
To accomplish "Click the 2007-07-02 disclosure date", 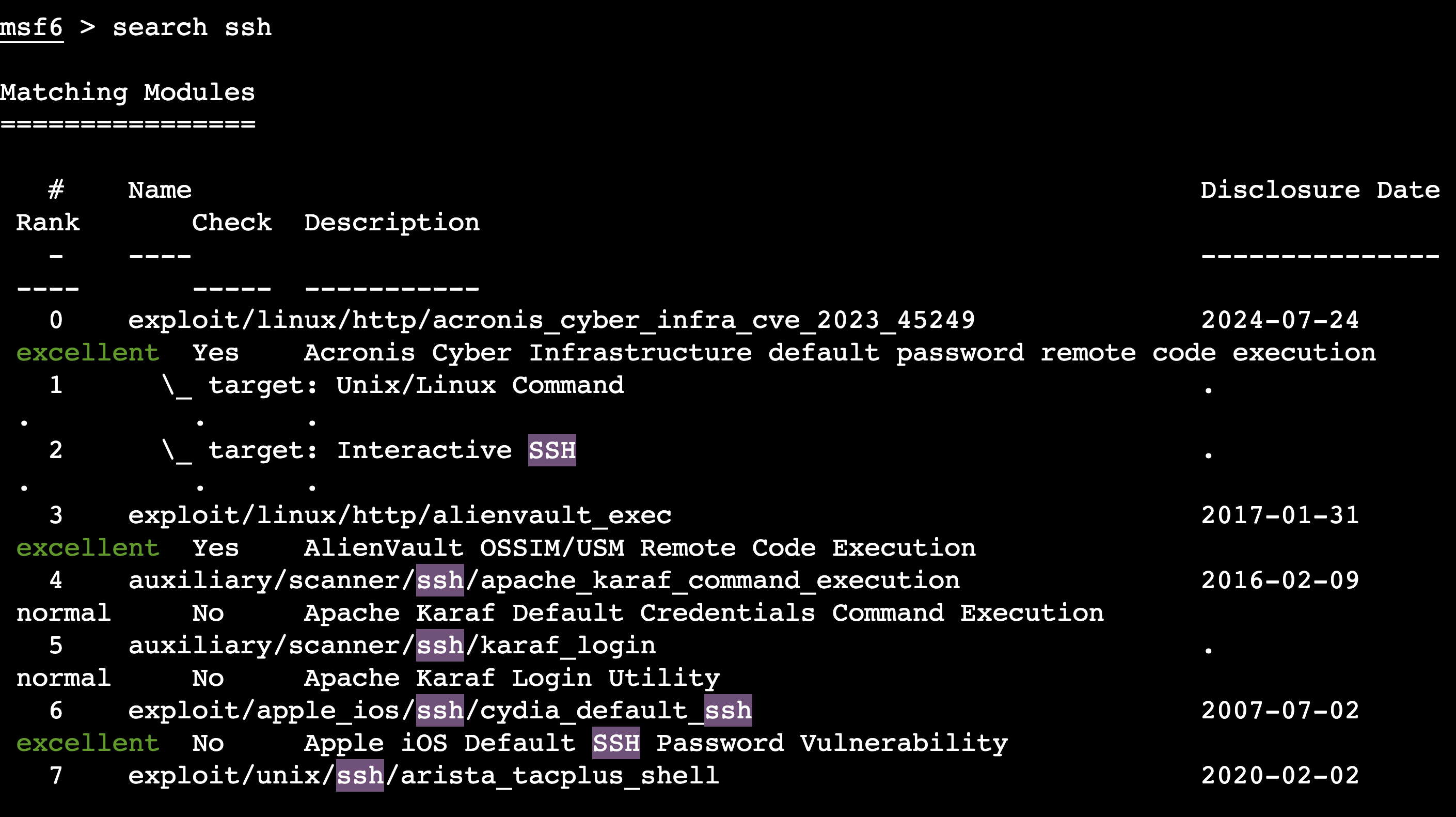I will coord(1279,711).
